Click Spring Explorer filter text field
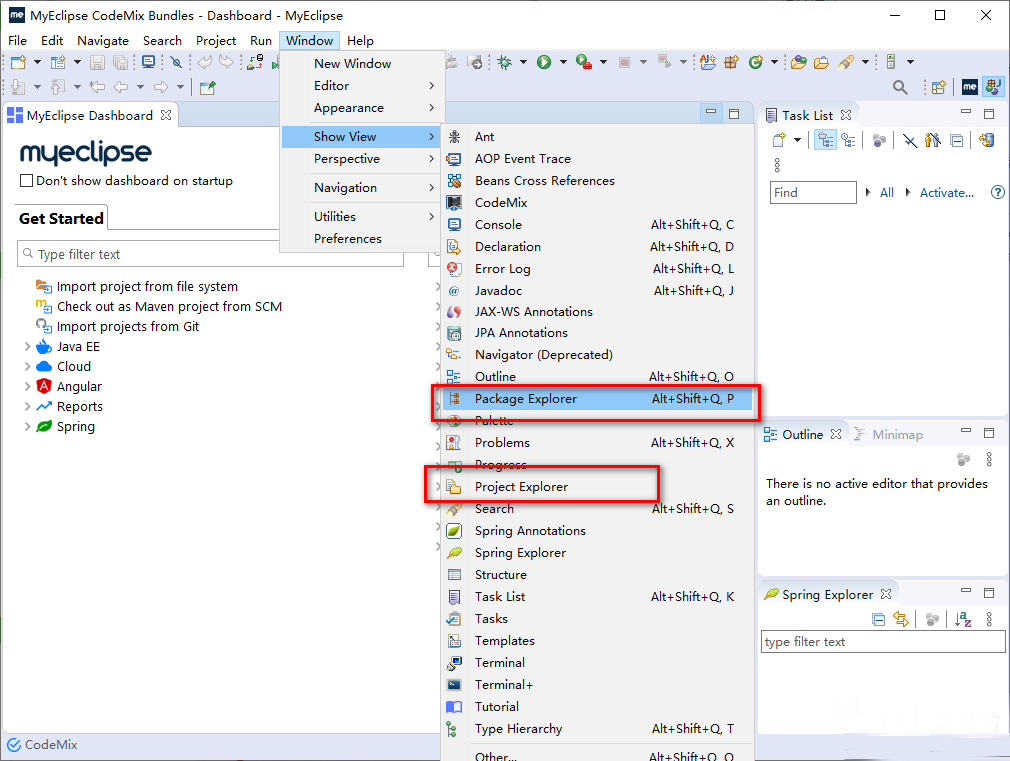Screen dimensions: 1010x761 coord(883,642)
